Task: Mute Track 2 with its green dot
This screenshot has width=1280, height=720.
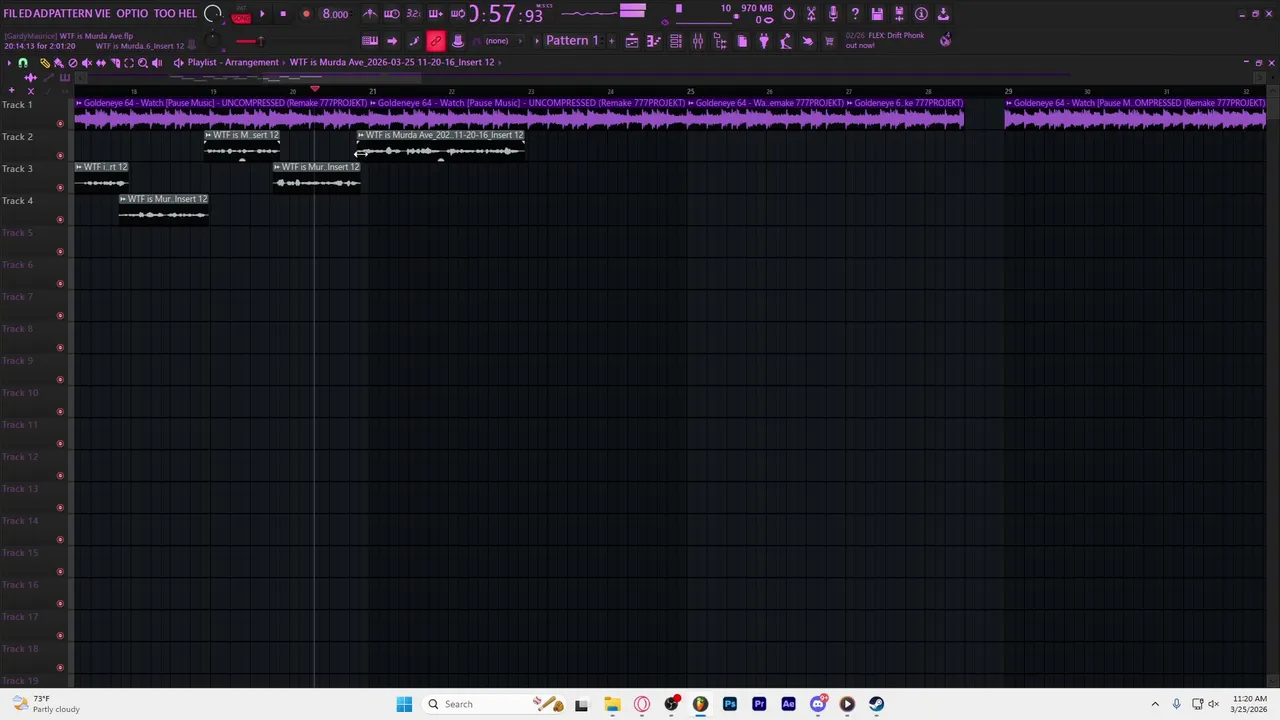Action: [x=60, y=156]
